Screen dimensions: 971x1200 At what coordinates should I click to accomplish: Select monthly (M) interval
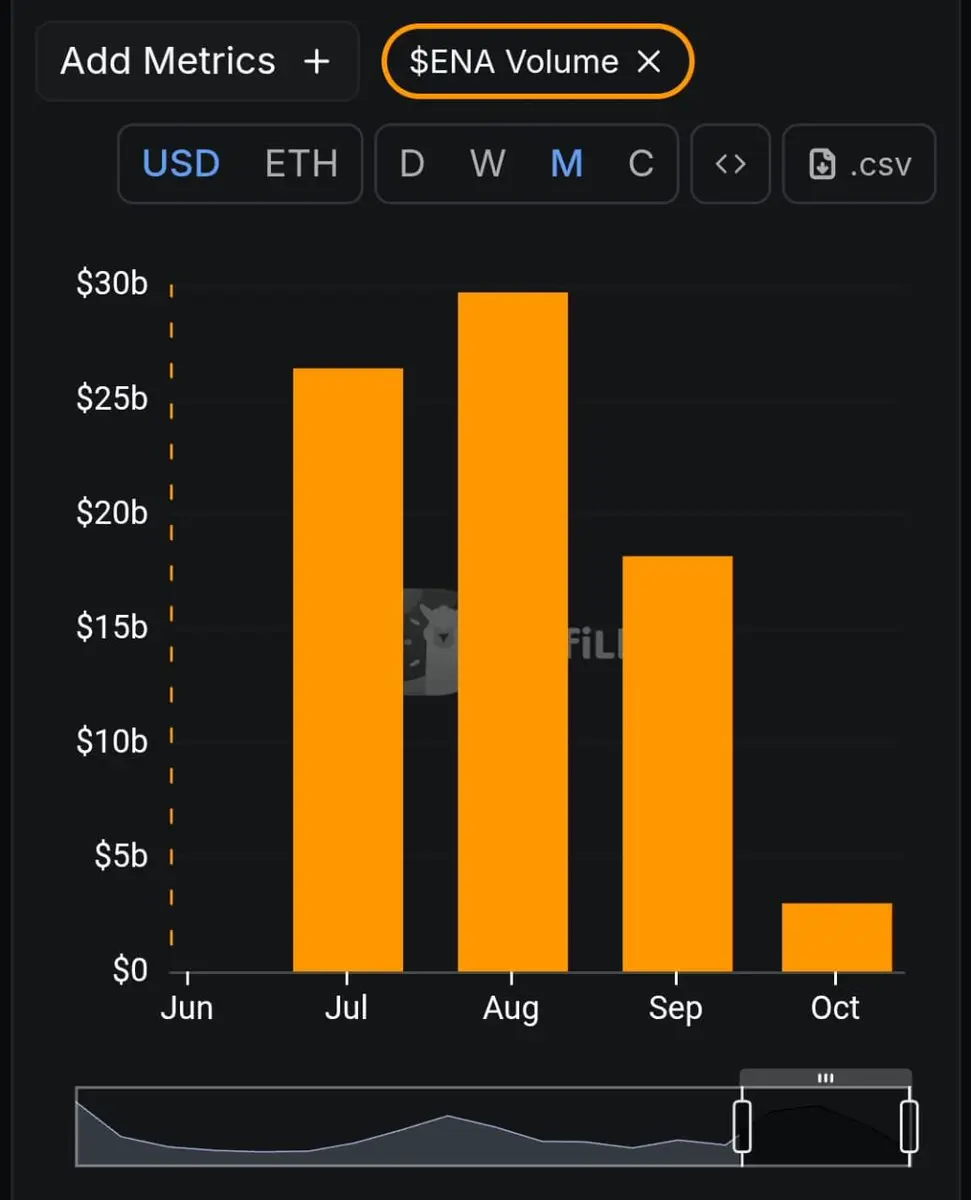coord(566,164)
